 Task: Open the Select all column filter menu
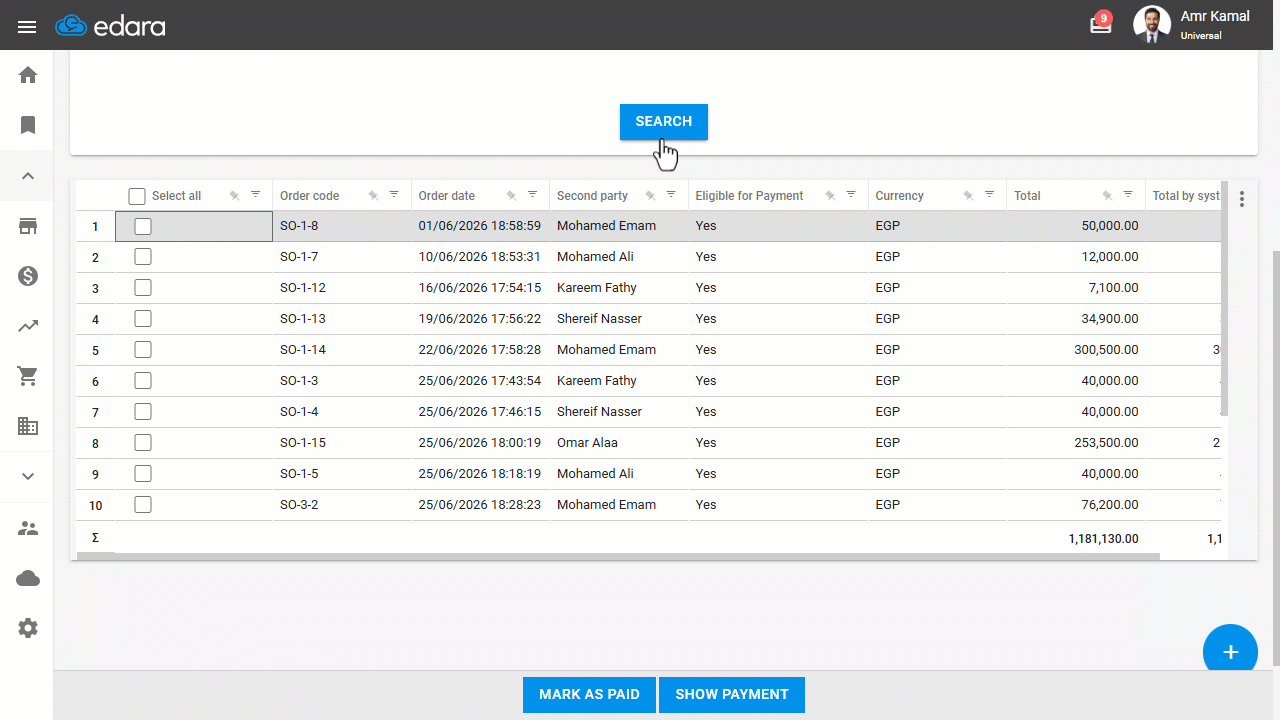(x=255, y=195)
